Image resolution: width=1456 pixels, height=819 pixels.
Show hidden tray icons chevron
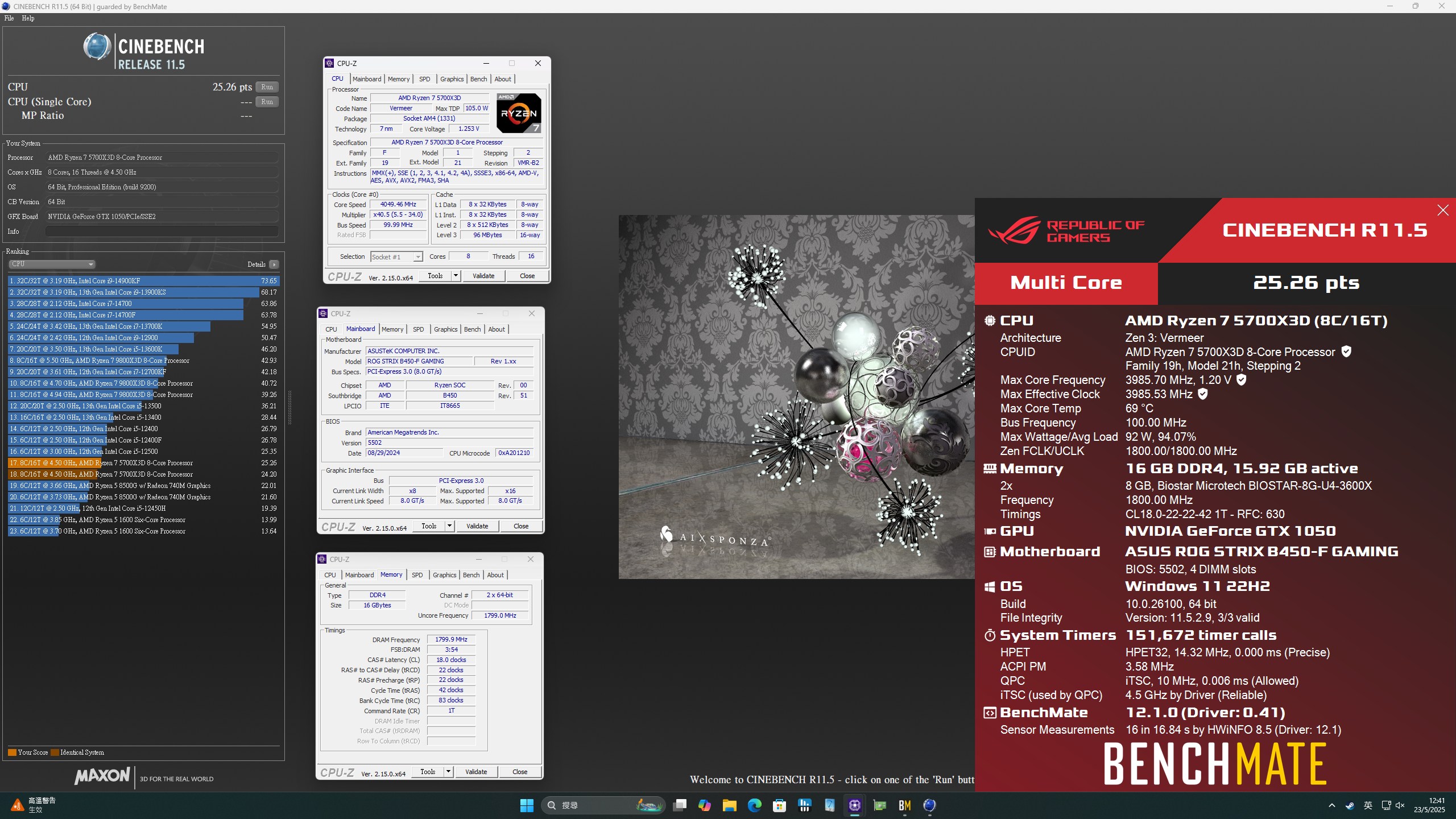[1332, 805]
